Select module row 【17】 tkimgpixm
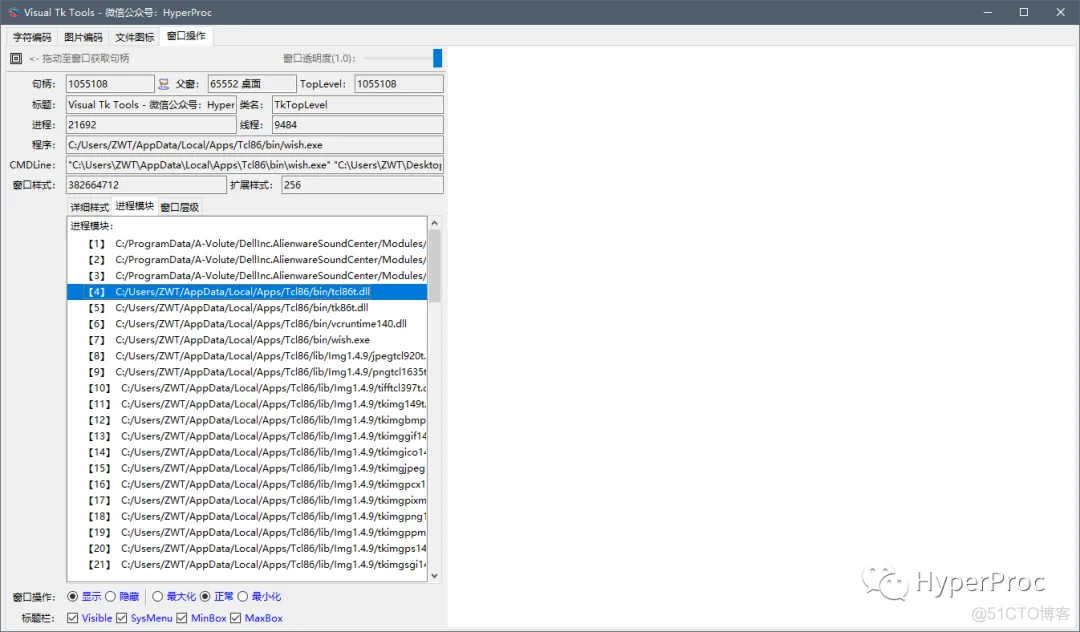The height and width of the screenshot is (632, 1080). coord(247,501)
